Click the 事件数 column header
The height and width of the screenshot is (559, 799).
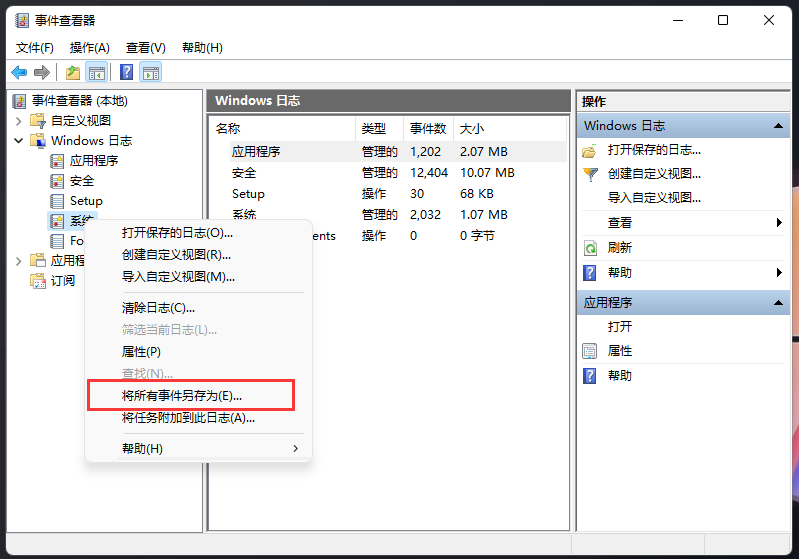429,129
